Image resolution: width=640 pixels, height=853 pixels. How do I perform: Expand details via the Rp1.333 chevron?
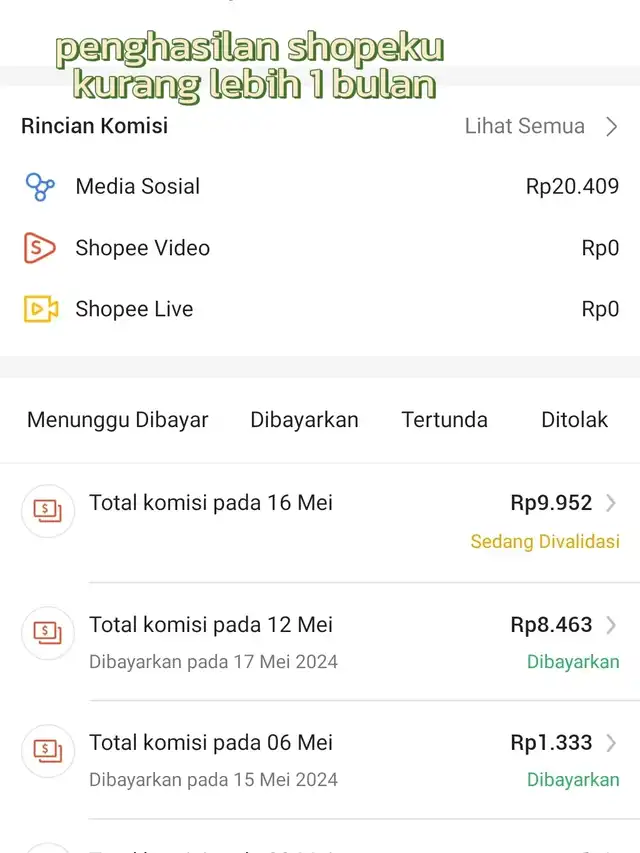[x=611, y=743]
